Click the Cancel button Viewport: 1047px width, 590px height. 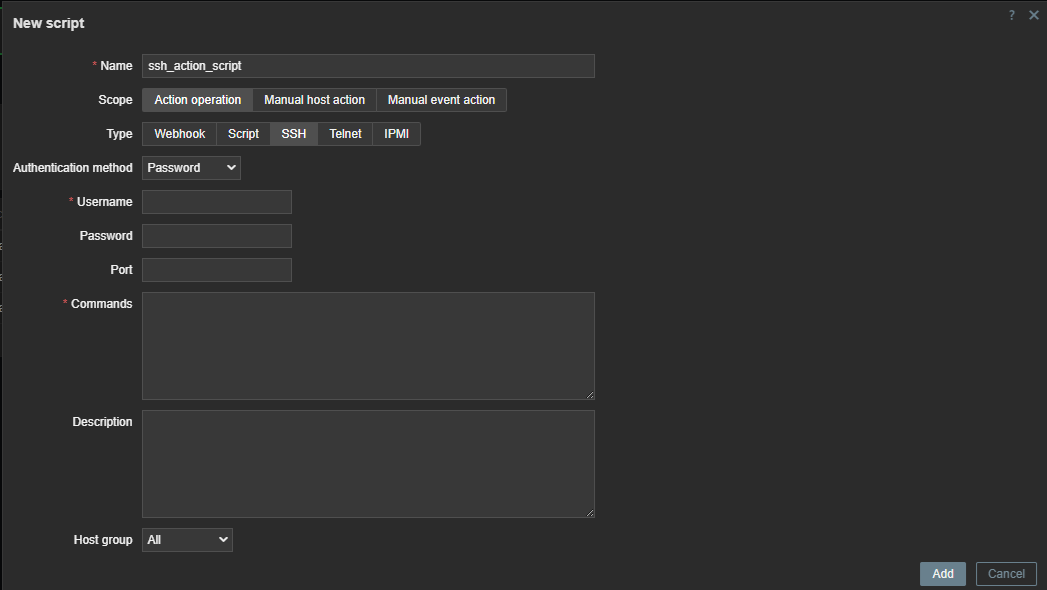pyautogui.click(x=1006, y=574)
